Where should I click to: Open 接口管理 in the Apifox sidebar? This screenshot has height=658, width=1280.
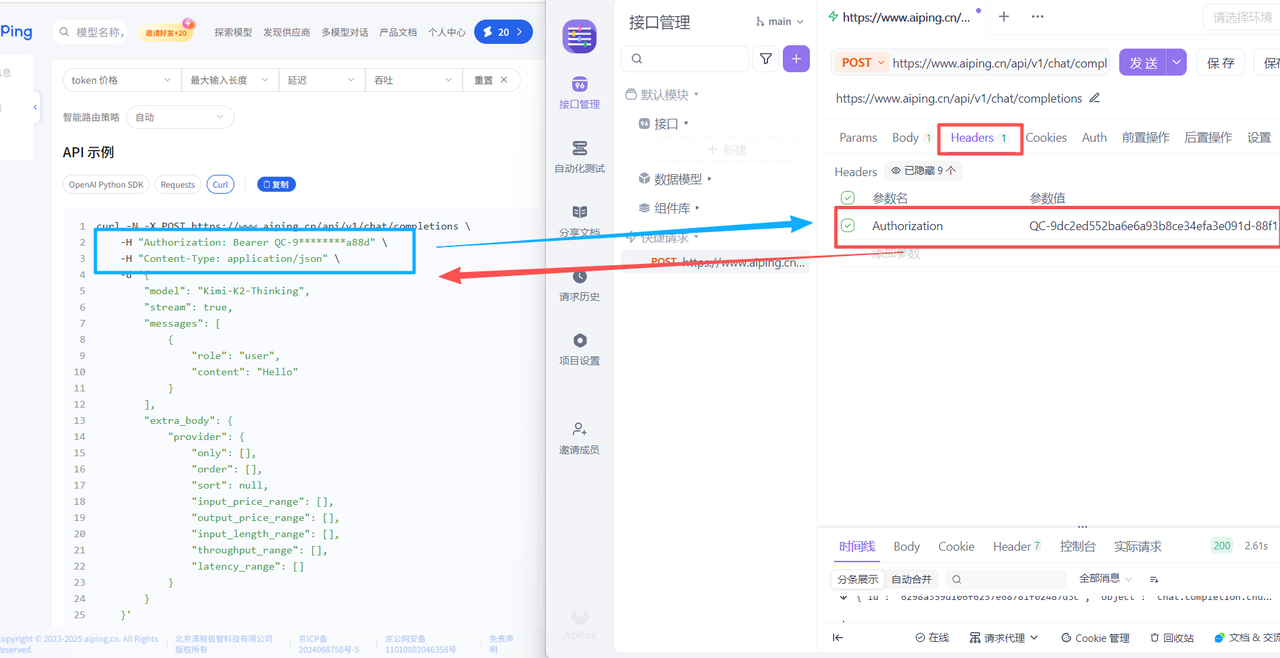pyautogui.click(x=580, y=92)
